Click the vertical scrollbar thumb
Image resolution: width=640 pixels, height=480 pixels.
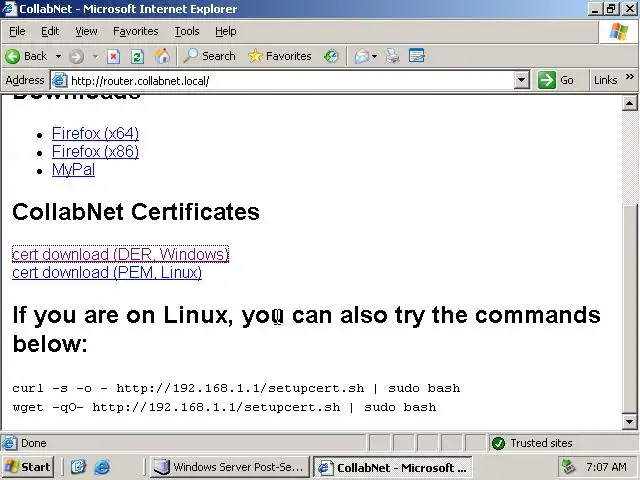tap(629, 308)
